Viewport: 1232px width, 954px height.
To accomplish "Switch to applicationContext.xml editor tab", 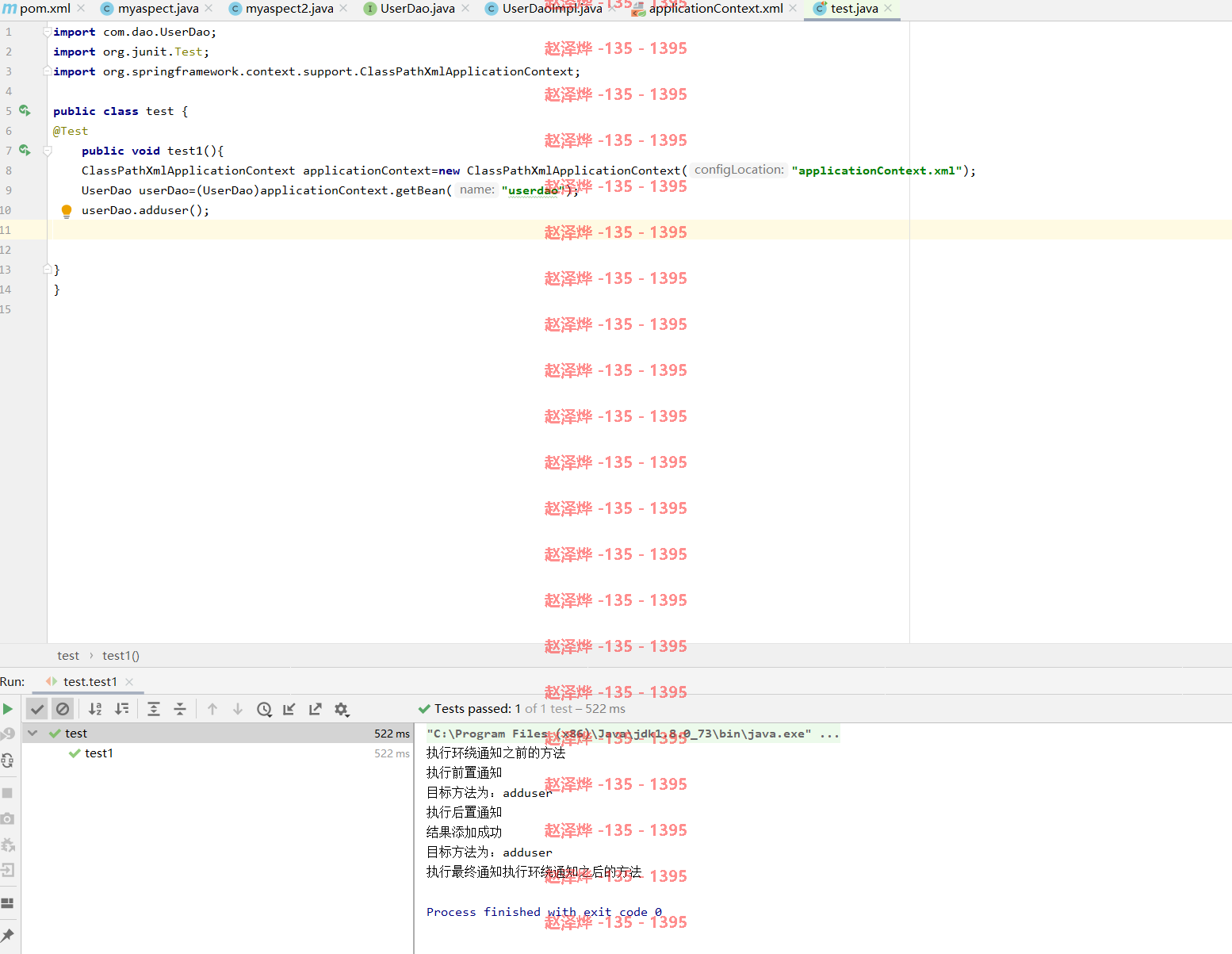I will click(x=716, y=9).
